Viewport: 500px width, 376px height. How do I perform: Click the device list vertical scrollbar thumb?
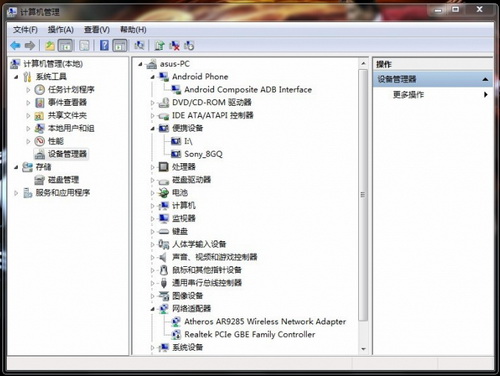[x=363, y=195]
